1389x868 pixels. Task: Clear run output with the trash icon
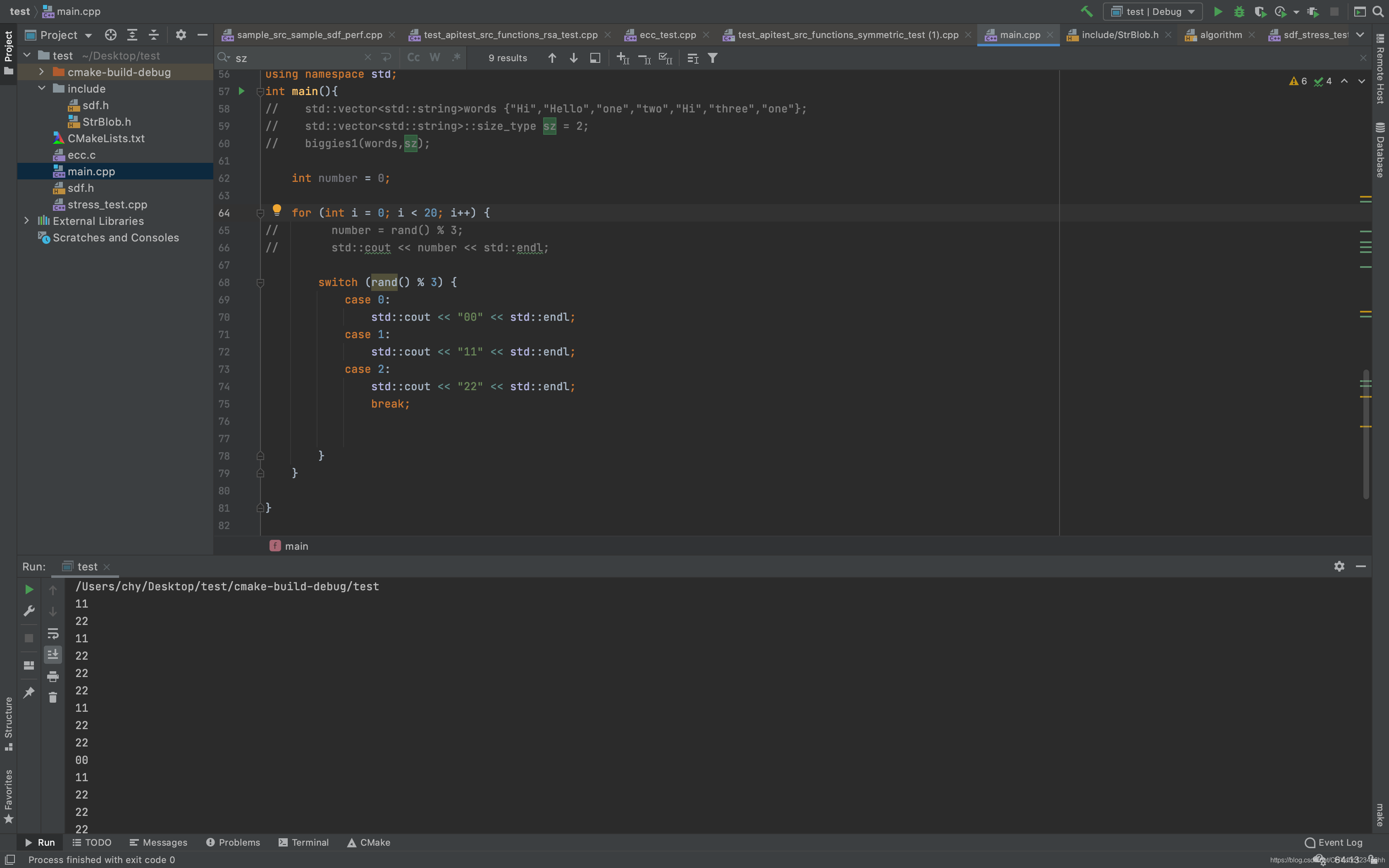[53, 698]
